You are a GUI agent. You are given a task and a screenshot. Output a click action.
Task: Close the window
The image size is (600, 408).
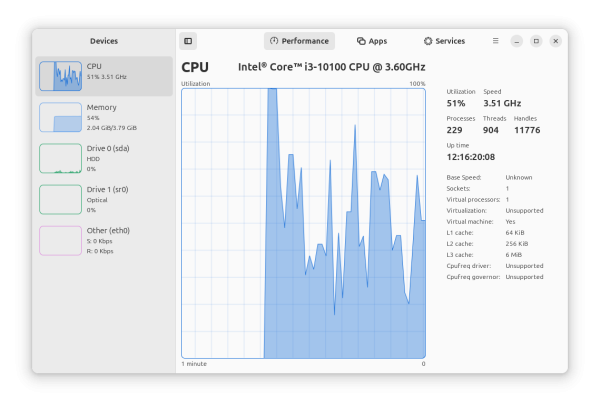tap(556, 41)
